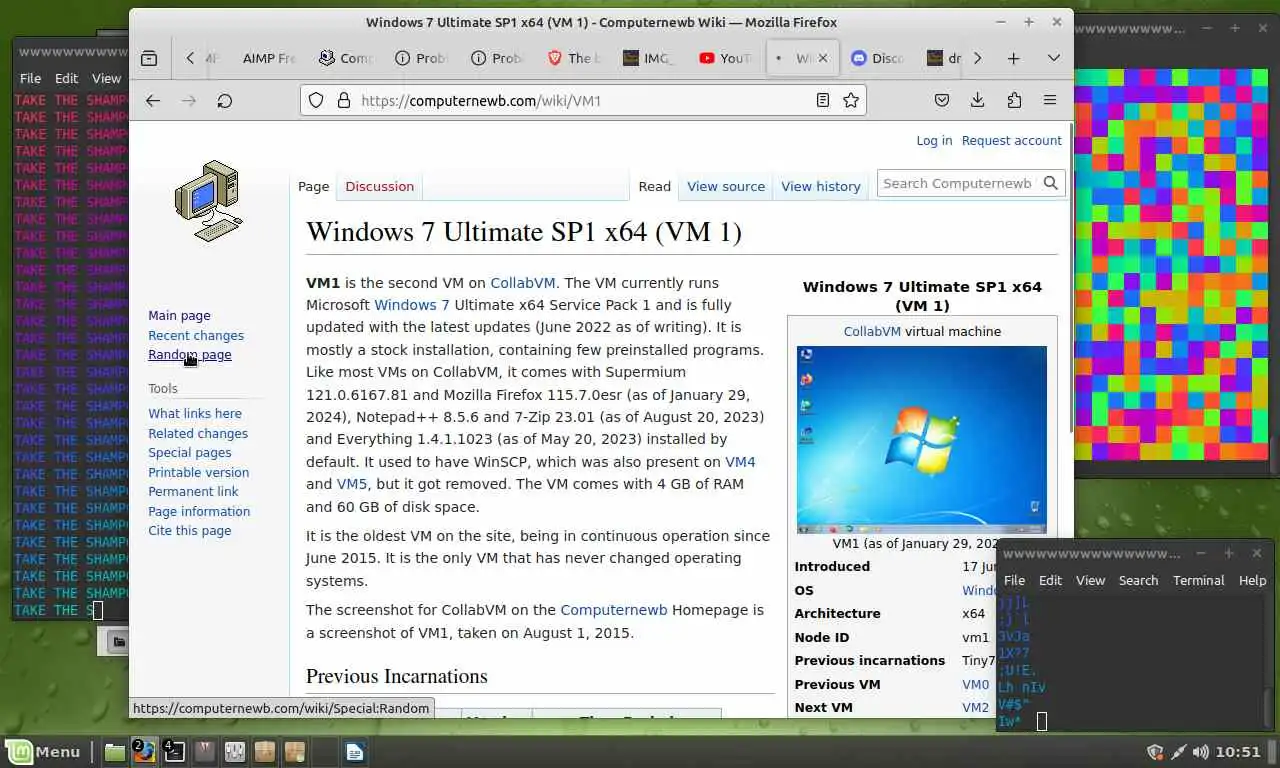Click the Firefox taskbar icon
Image resolution: width=1280 pixels, height=768 pixels.
pyautogui.click(x=145, y=751)
